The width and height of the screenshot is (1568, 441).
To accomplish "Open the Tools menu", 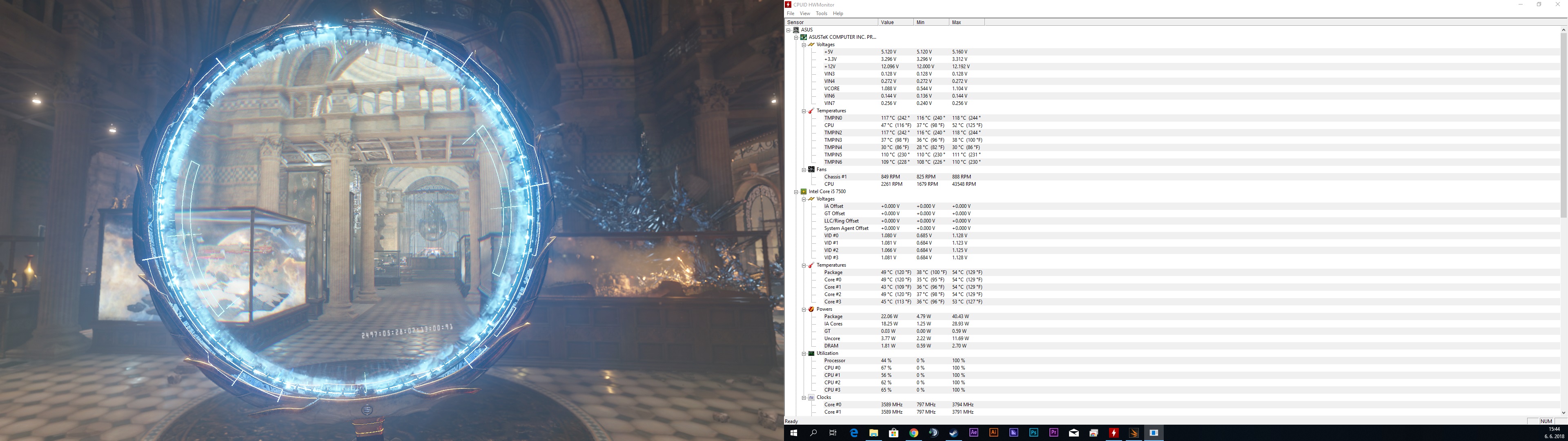I will pyautogui.click(x=821, y=13).
